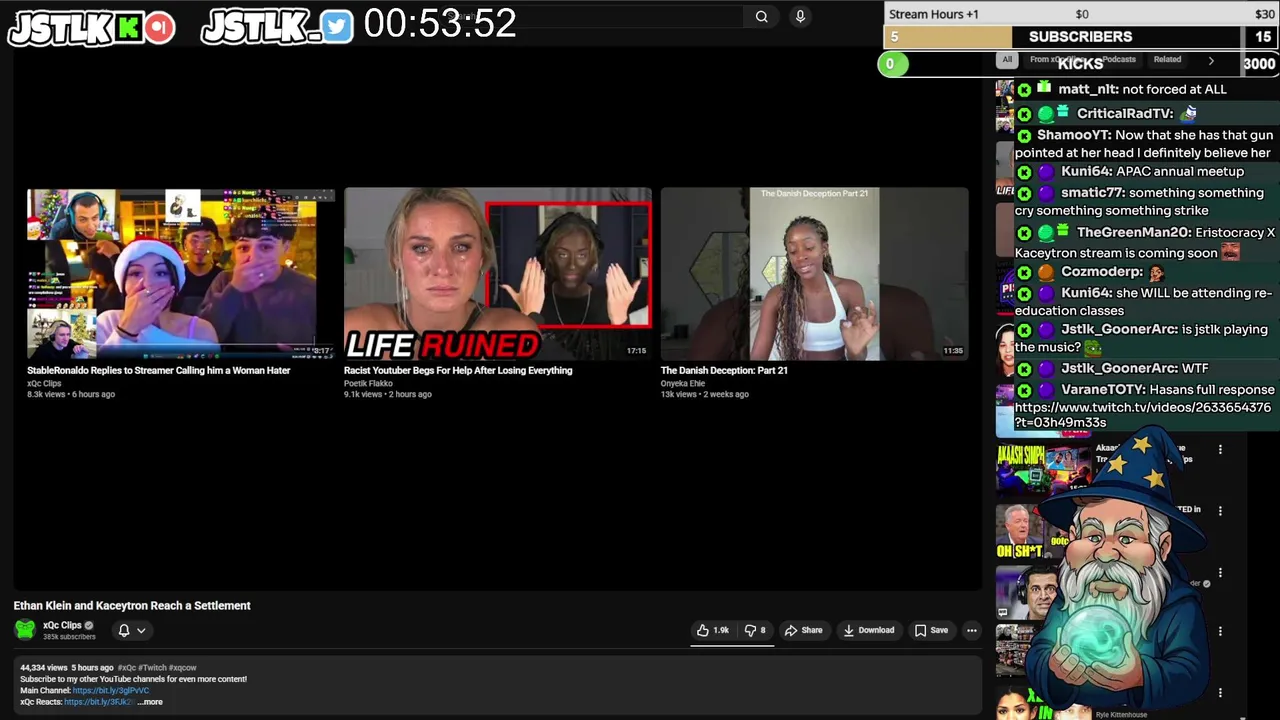Open the bit.ly Main Channel link
The width and height of the screenshot is (1280, 720).
click(111, 690)
